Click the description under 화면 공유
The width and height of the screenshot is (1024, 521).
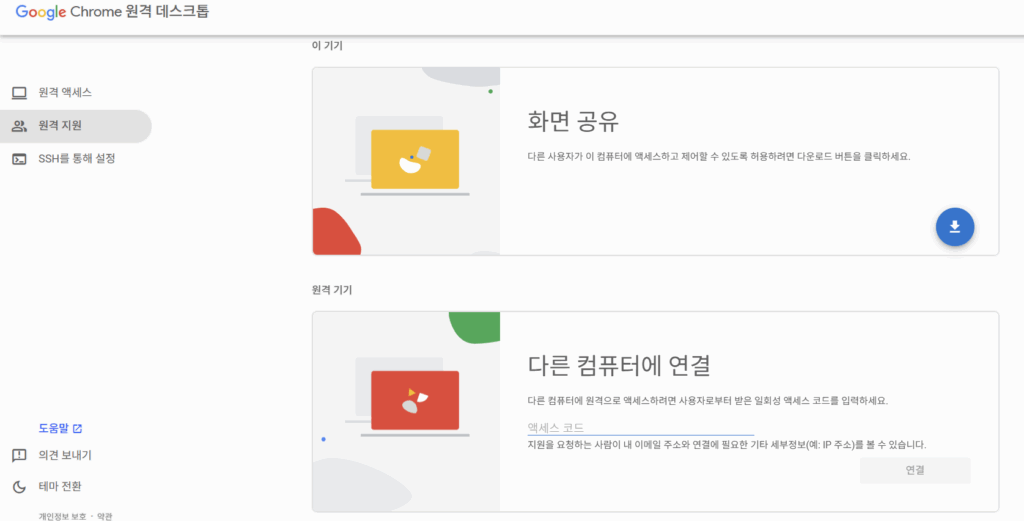tap(718, 157)
